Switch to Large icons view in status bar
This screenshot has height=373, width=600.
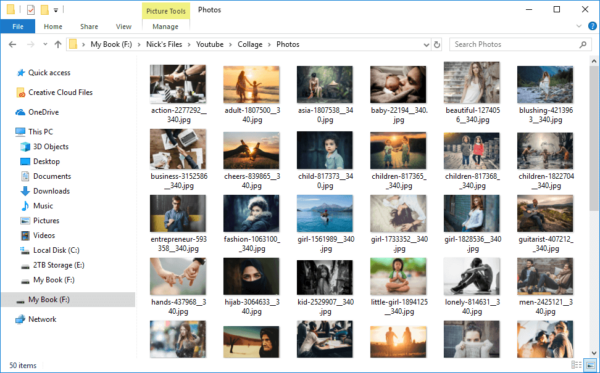(590, 365)
